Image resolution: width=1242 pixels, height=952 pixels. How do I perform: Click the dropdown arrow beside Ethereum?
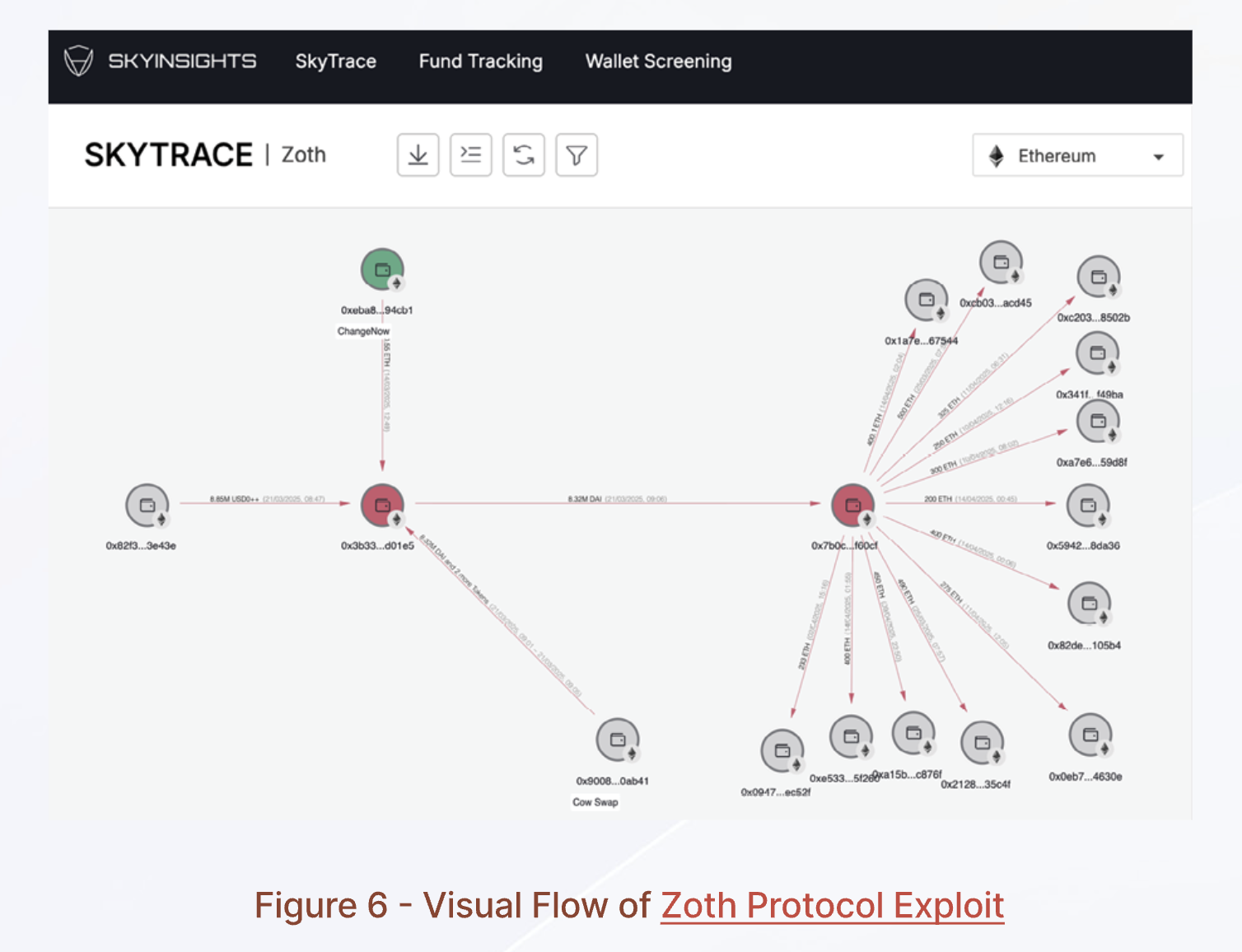(x=1159, y=156)
